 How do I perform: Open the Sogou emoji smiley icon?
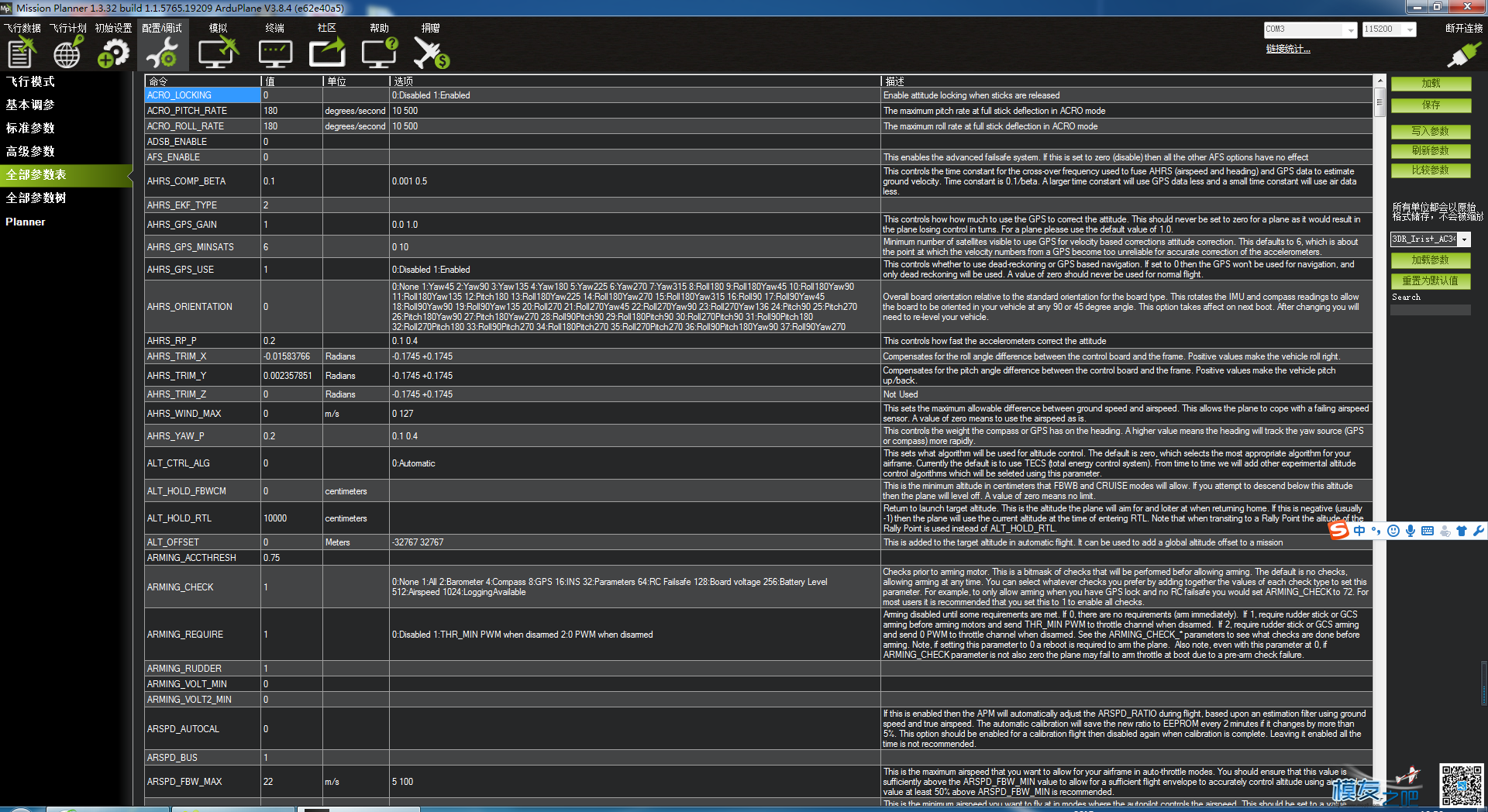[x=1393, y=531]
